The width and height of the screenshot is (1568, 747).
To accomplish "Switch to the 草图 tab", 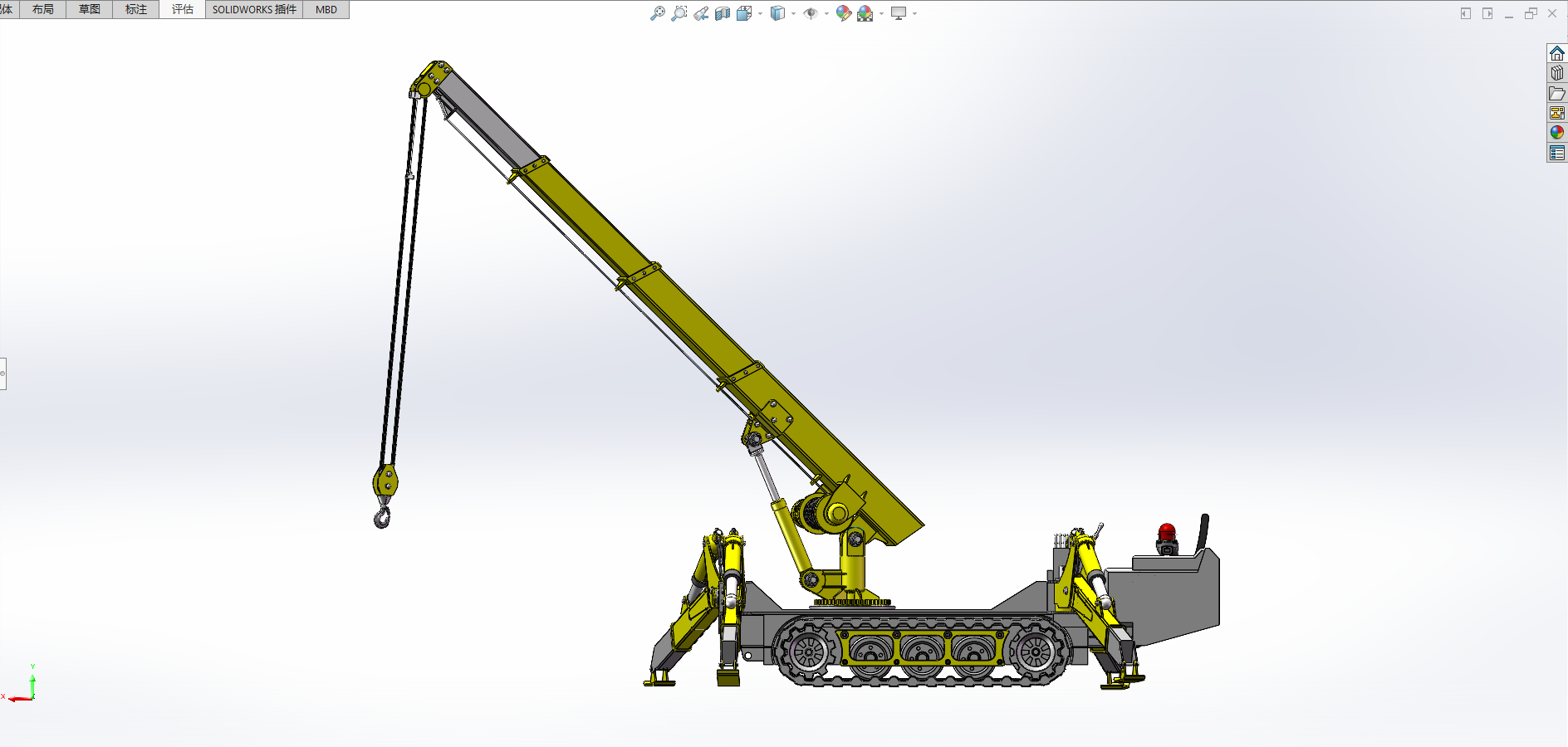I will click(90, 10).
